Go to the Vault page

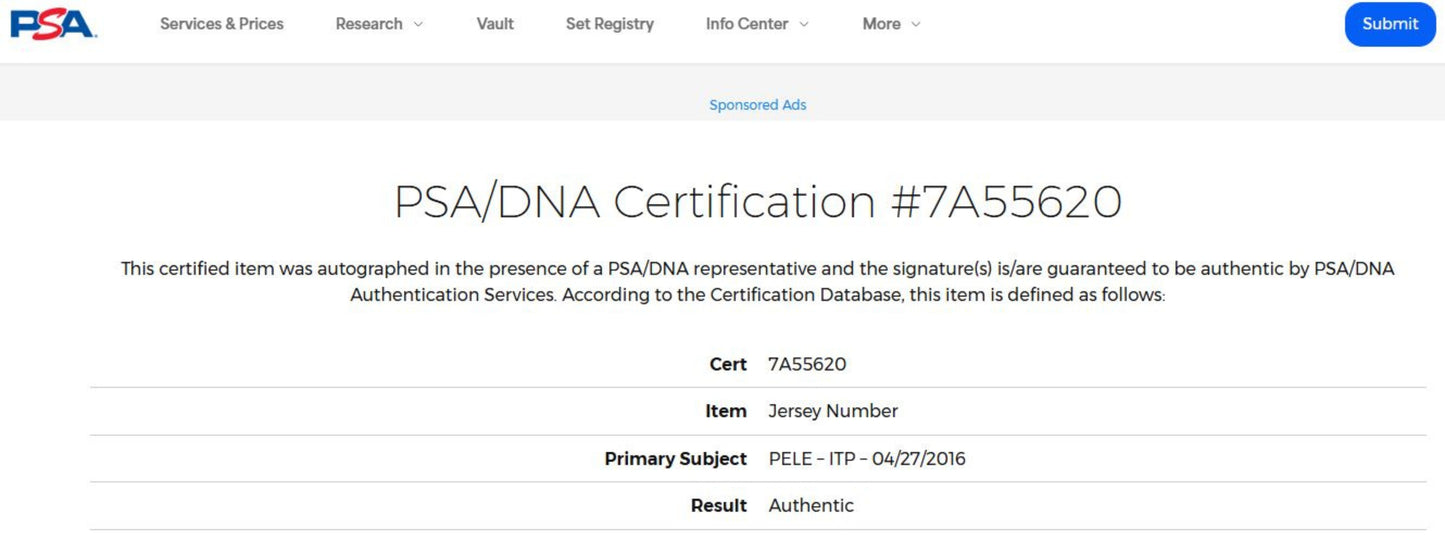pyautogui.click(x=495, y=24)
